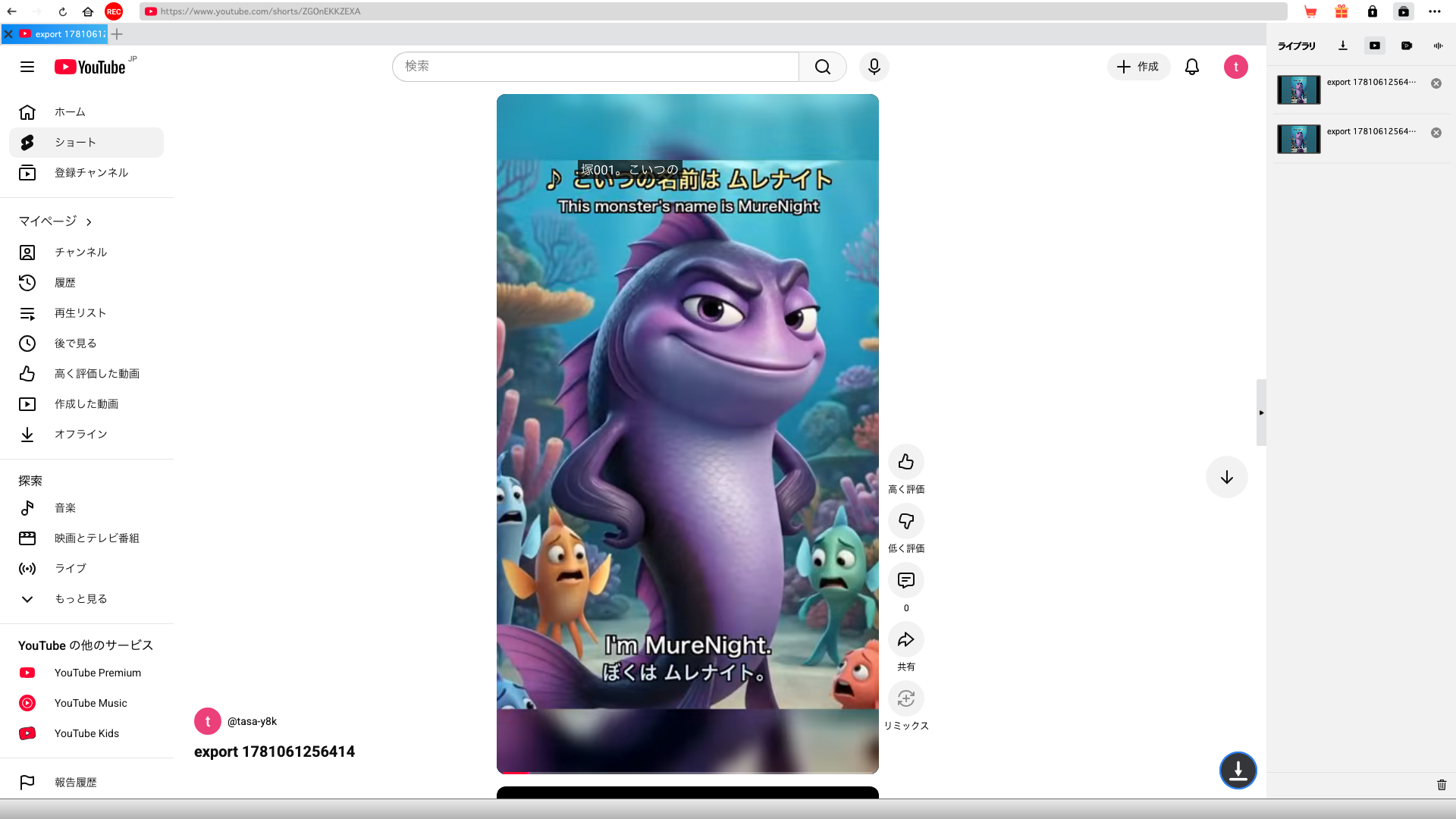Image resolution: width=1456 pixels, height=819 pixels.
Task: Open YouTube Music link
Action: coord(86,703)
